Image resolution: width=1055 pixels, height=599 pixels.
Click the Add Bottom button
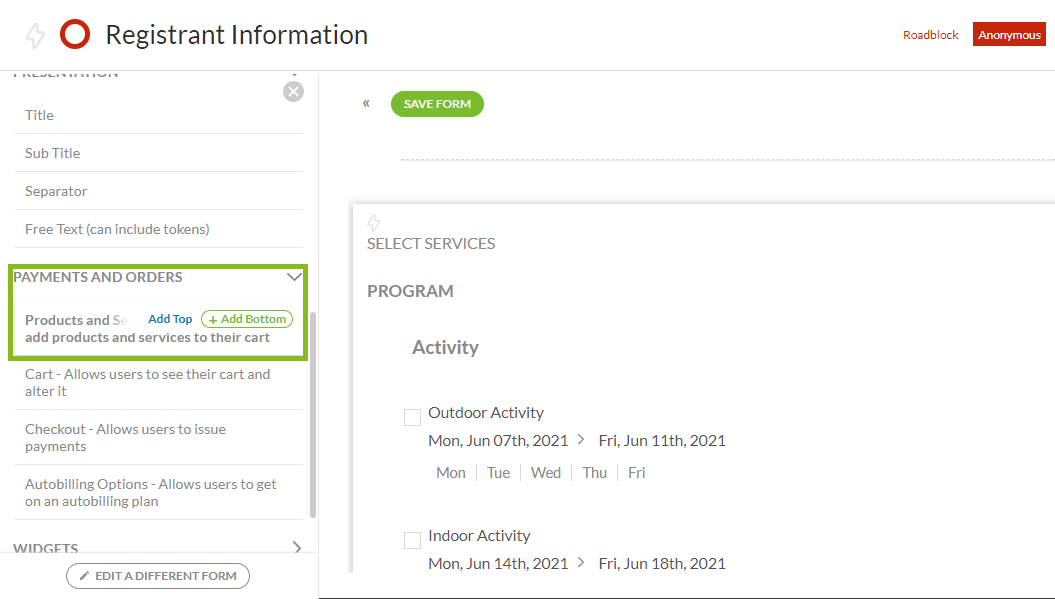coord(247,319)
